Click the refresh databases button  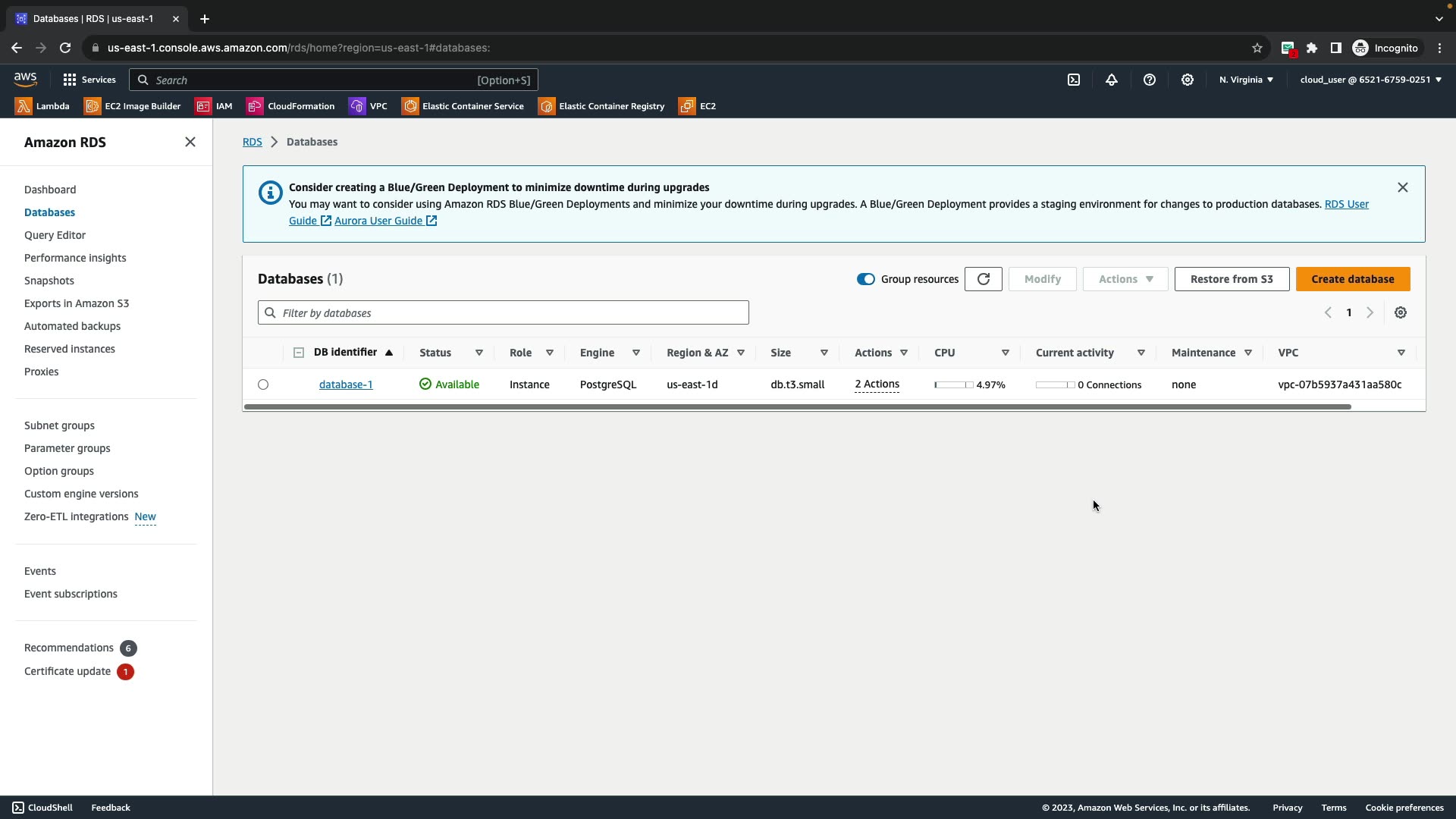click(984, 279)
